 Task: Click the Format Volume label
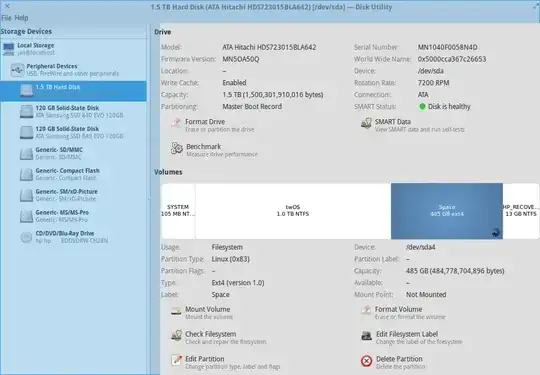pyautogui.click(x=398, y=309)
